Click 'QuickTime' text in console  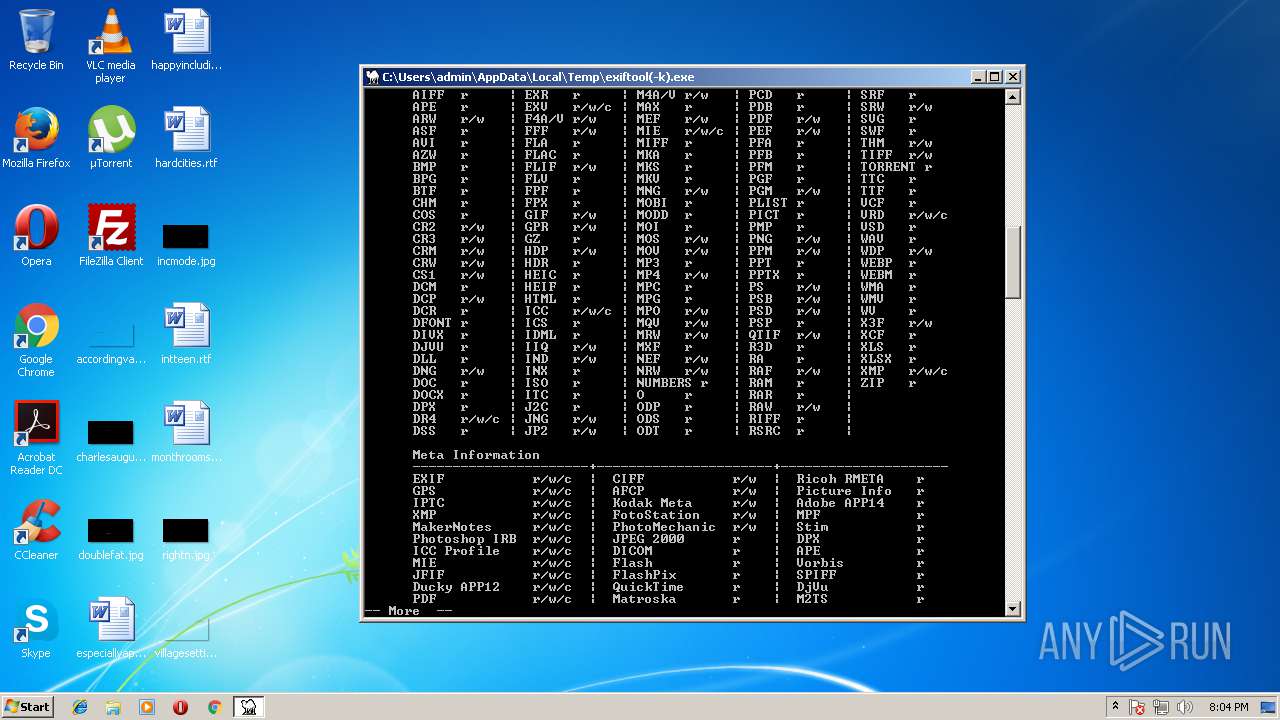pos(648,587)
